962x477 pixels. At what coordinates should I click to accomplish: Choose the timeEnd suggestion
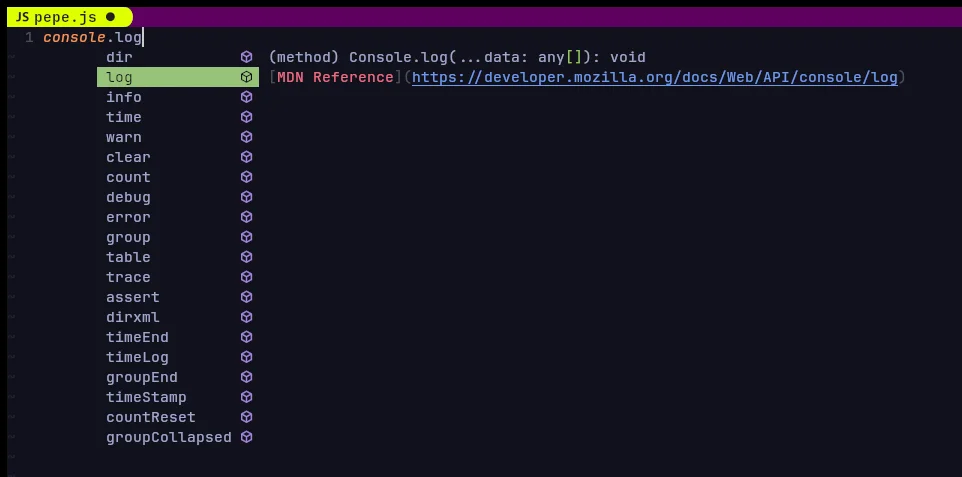point(178,337)
